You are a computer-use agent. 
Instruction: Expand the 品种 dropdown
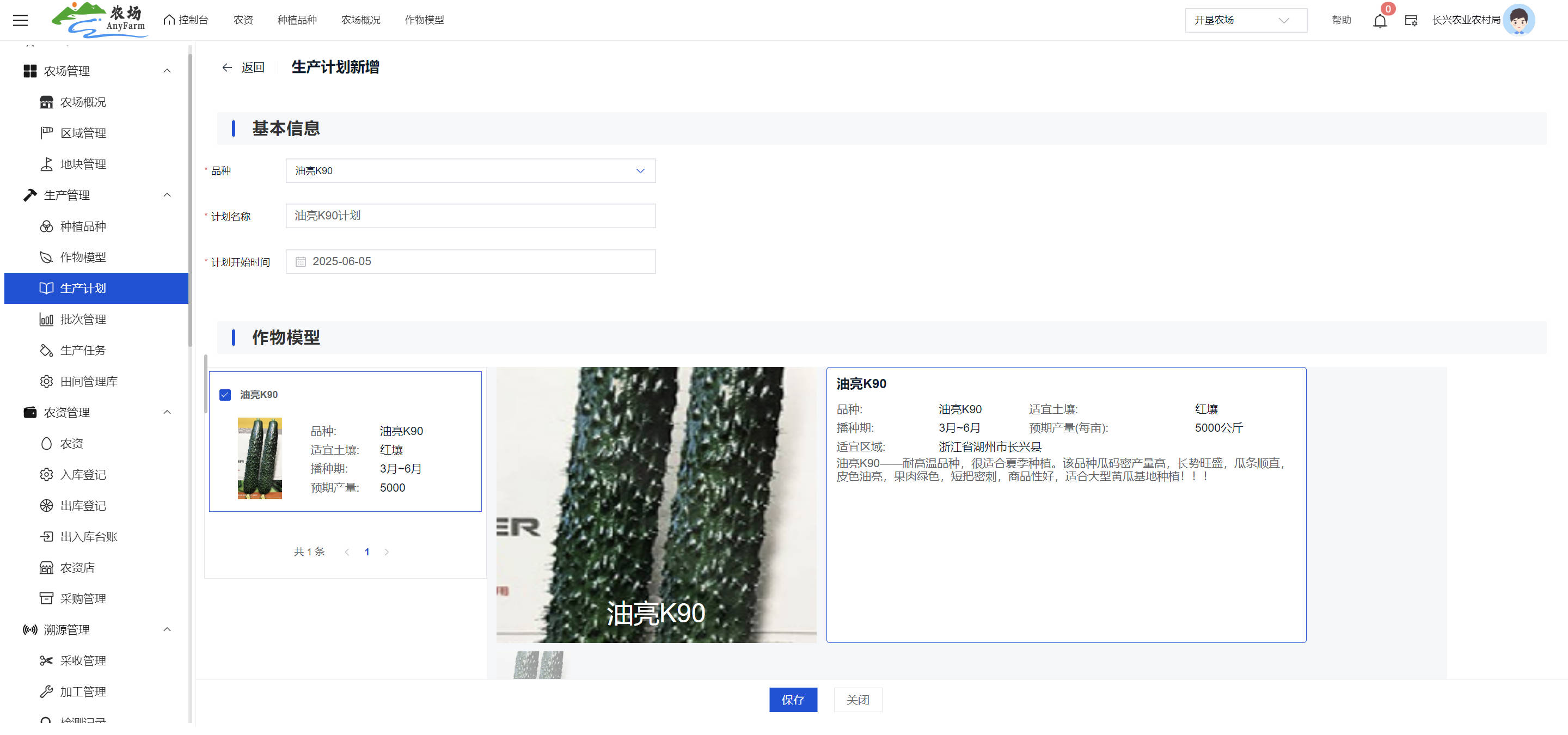click(x=470, y=171)
